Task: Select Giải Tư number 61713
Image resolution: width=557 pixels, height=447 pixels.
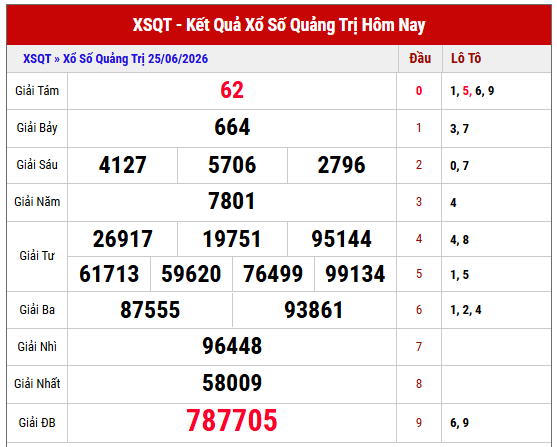Action: [x=109, y=274]
